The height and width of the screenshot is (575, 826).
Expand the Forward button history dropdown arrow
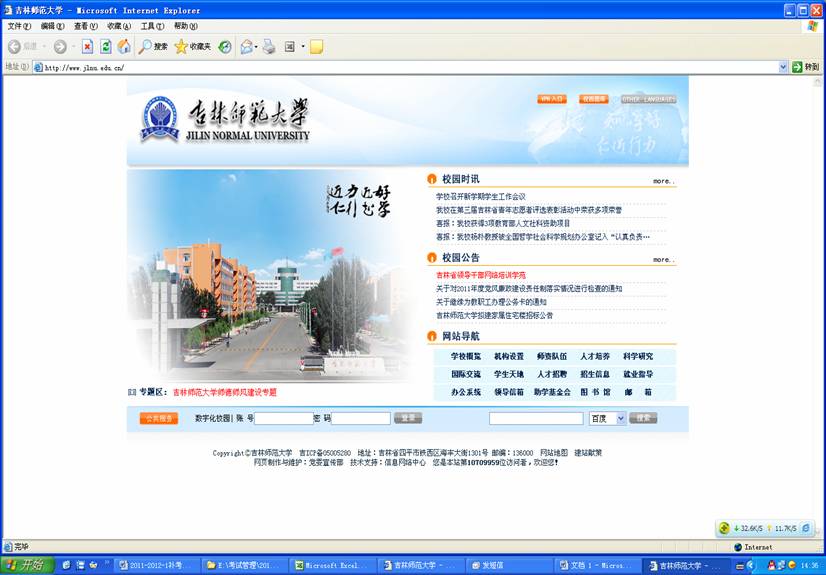pyautogui.click(x=74, y=46)
